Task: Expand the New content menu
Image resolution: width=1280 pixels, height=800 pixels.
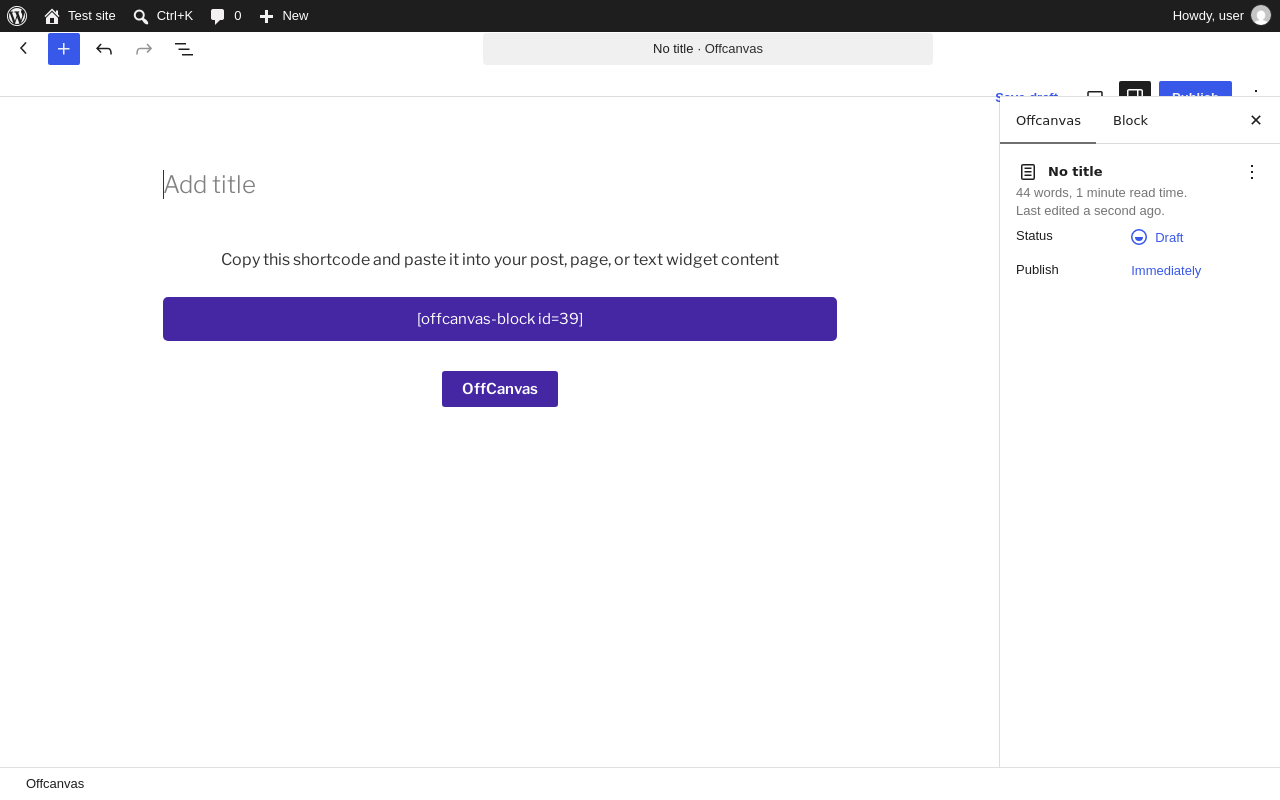Action: point(284,16)
